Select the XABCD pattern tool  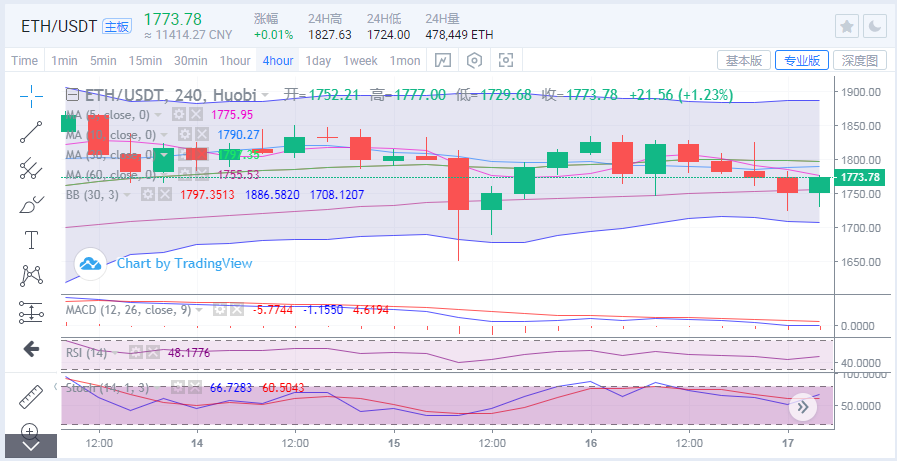[31, 276]
